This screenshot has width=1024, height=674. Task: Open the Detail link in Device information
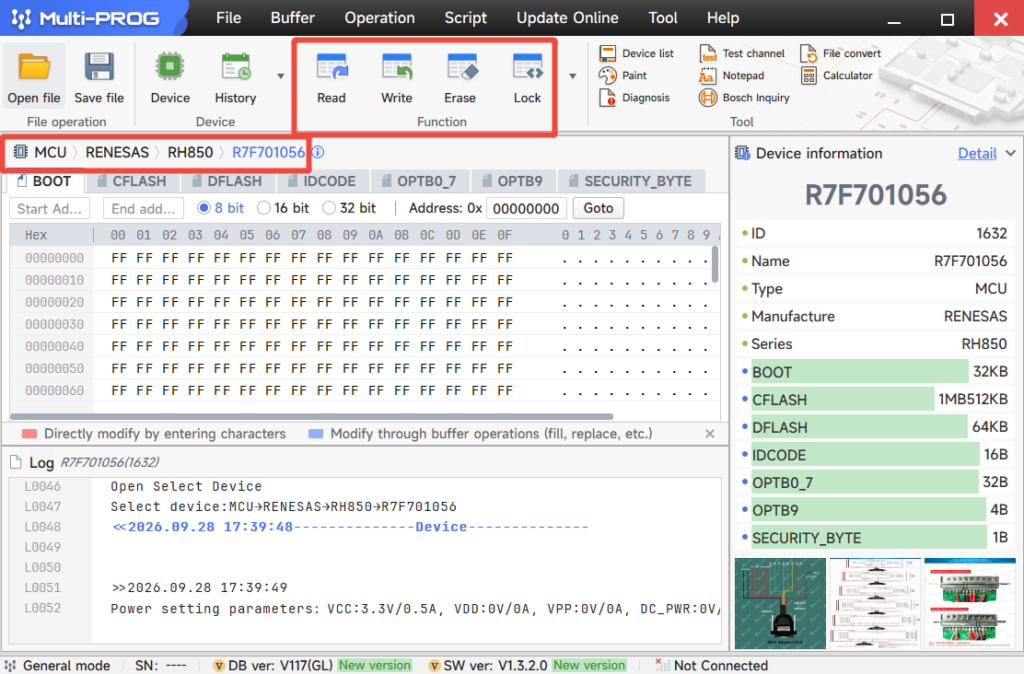[977, 153]
